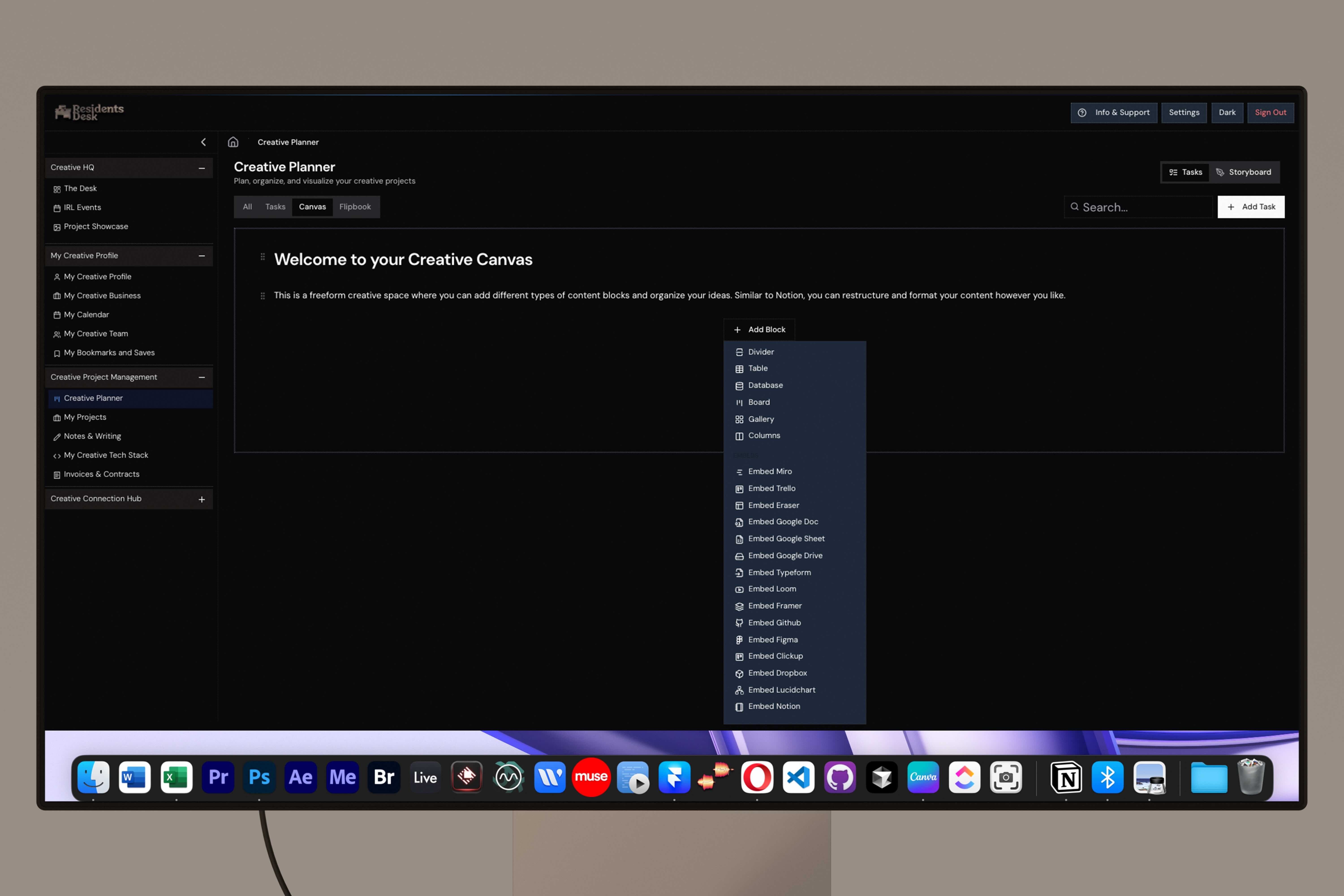Launch Microsoft Word from the dock
Image resolution: width=1344 pixels, height=896 pixels.
pos(135,777)
